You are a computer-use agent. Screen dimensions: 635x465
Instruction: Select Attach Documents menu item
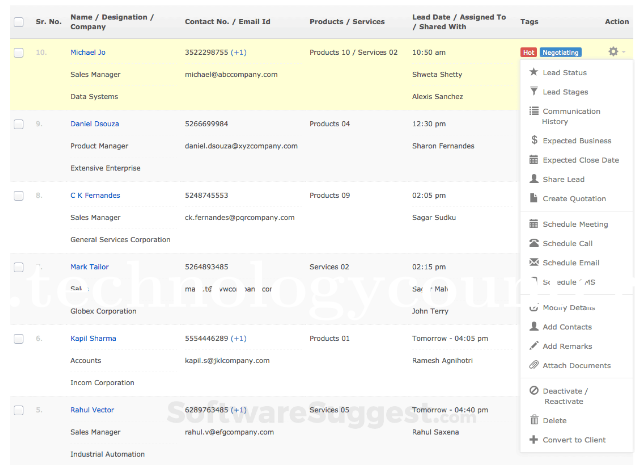[x=577, y=365]
